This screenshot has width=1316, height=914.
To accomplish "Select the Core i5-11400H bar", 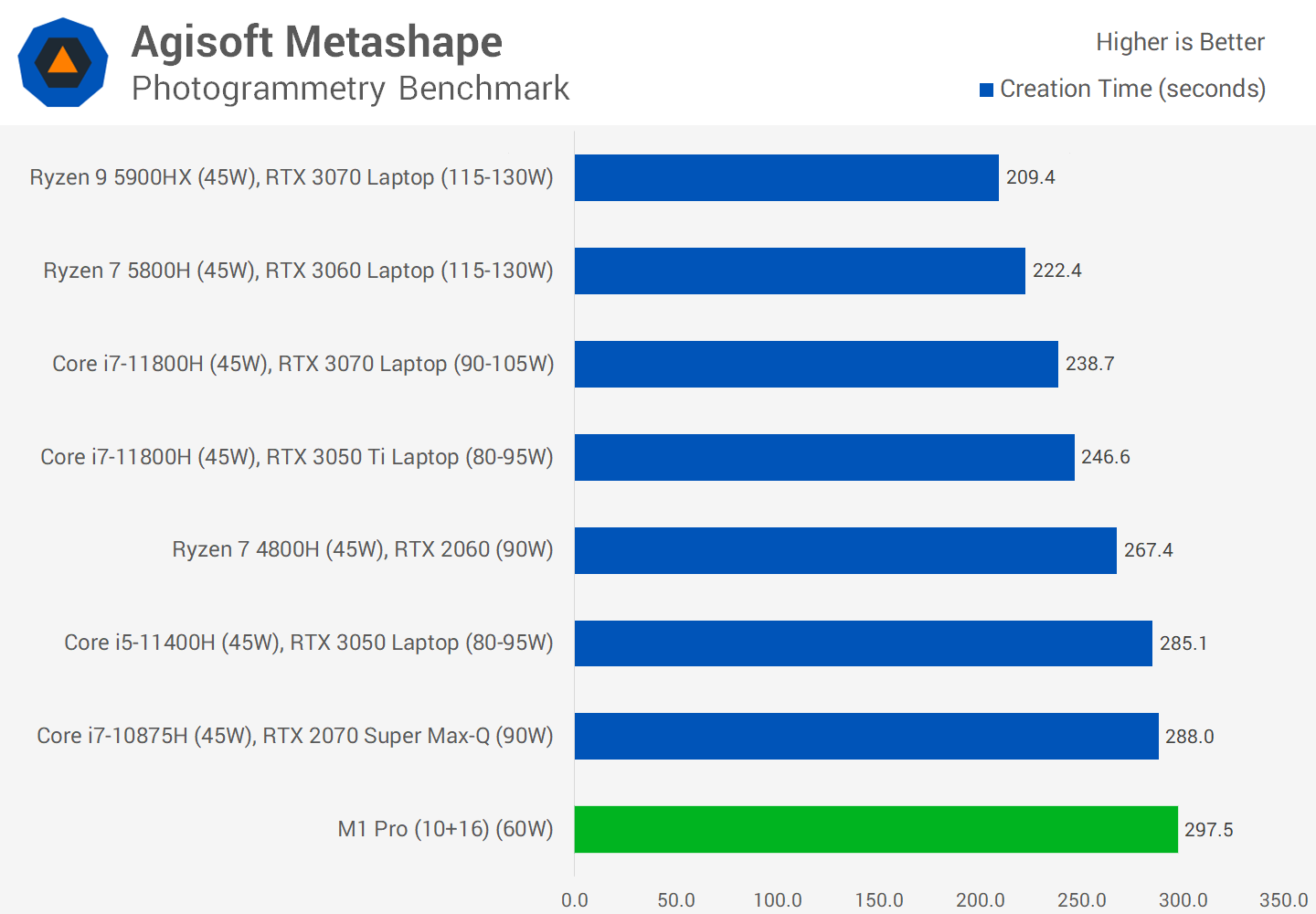I will tap(863, 643).
